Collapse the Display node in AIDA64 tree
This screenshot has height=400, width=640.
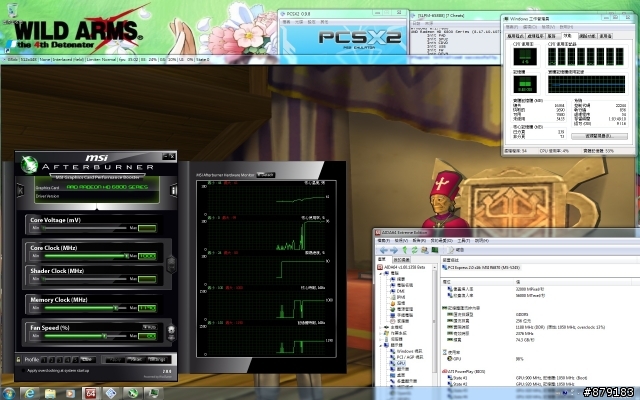(x=381, y=345)
